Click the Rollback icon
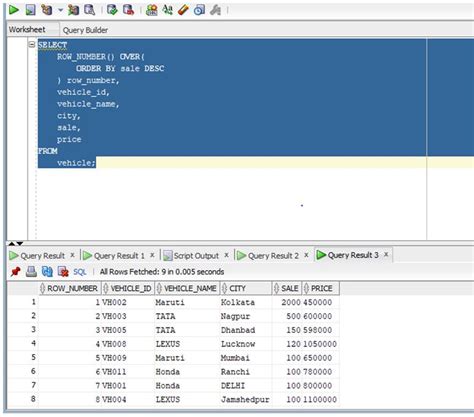 tap(129, 10)
